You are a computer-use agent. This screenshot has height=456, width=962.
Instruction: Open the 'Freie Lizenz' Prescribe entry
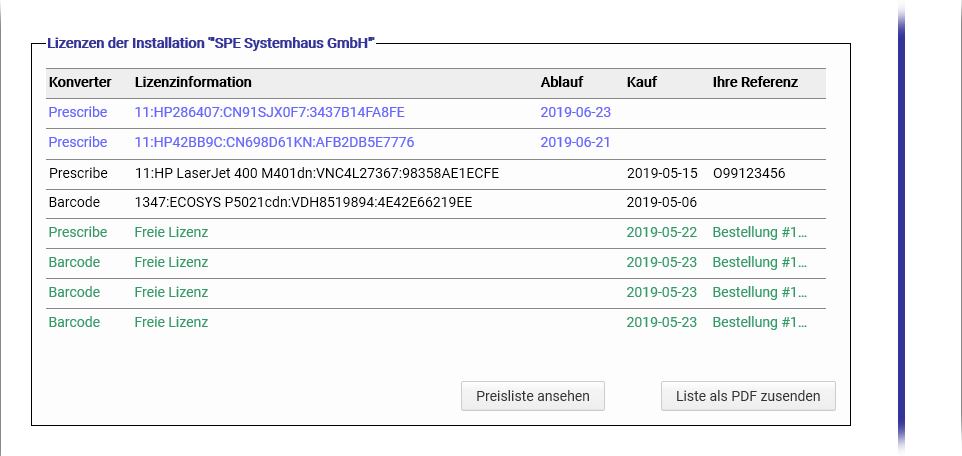click(x=171, y=233)
